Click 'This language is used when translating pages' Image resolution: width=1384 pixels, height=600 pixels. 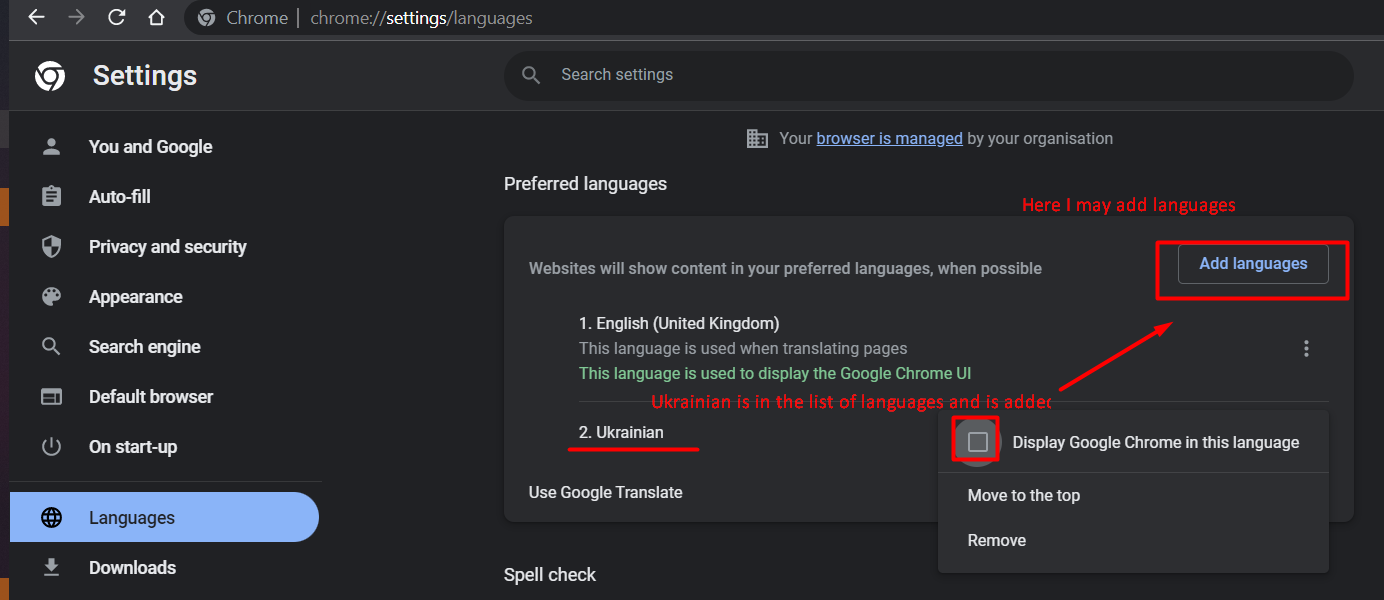743,349
